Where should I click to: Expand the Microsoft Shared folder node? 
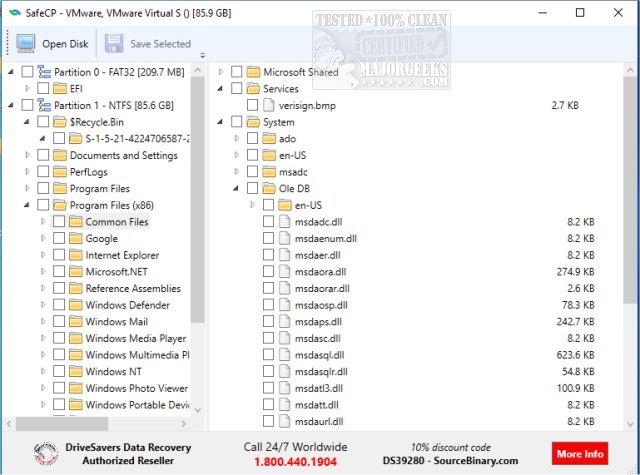(221, 72)
